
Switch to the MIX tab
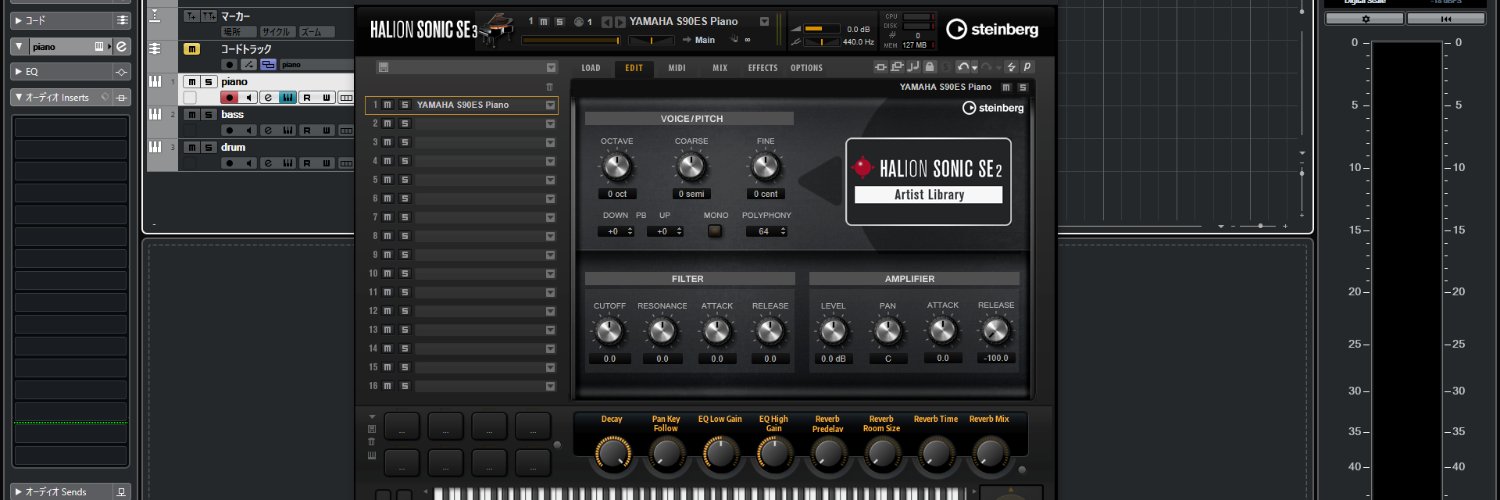[720, 68]
